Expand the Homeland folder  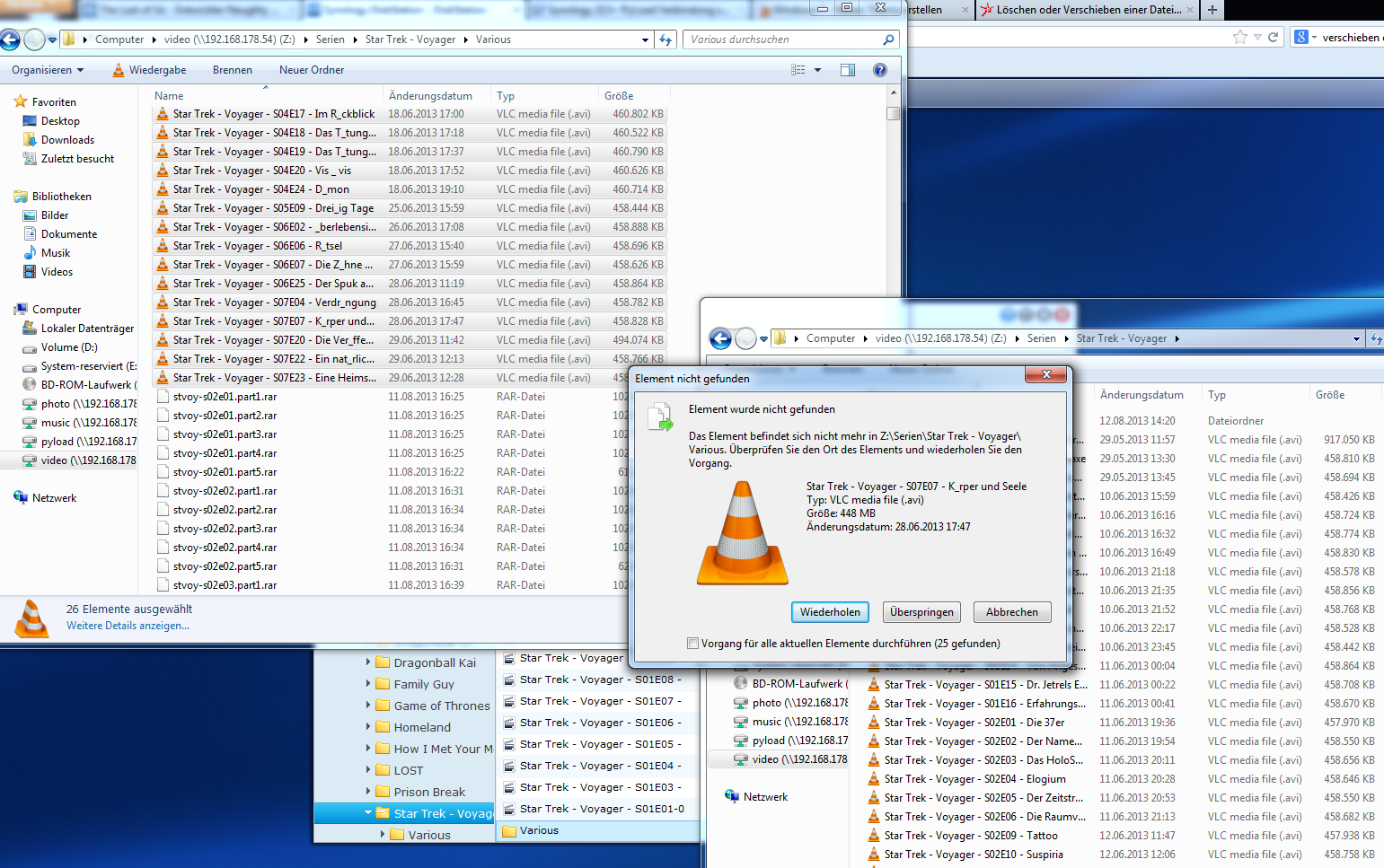[368, 727]
